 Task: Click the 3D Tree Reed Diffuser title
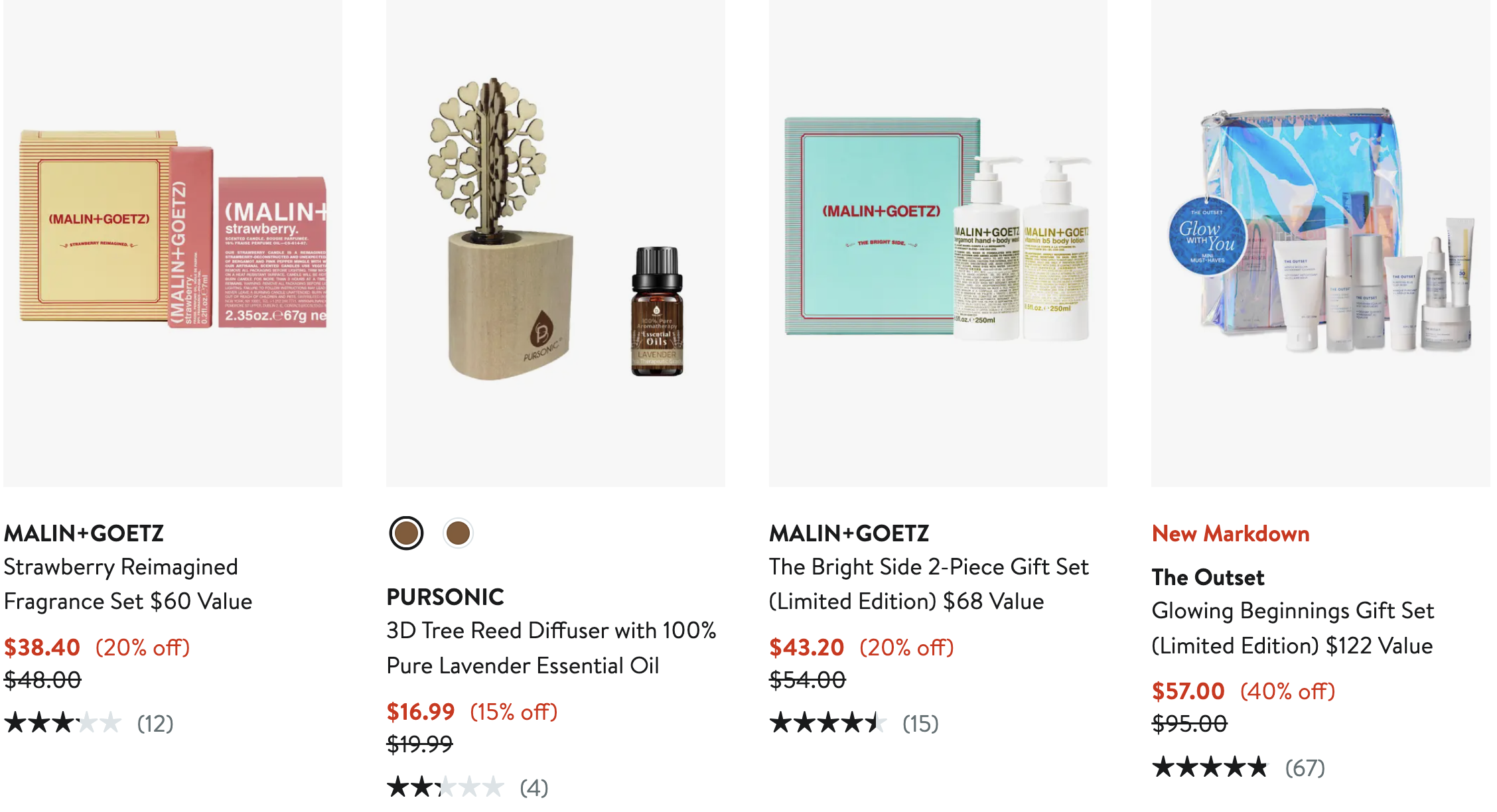(x=551, y=647)
